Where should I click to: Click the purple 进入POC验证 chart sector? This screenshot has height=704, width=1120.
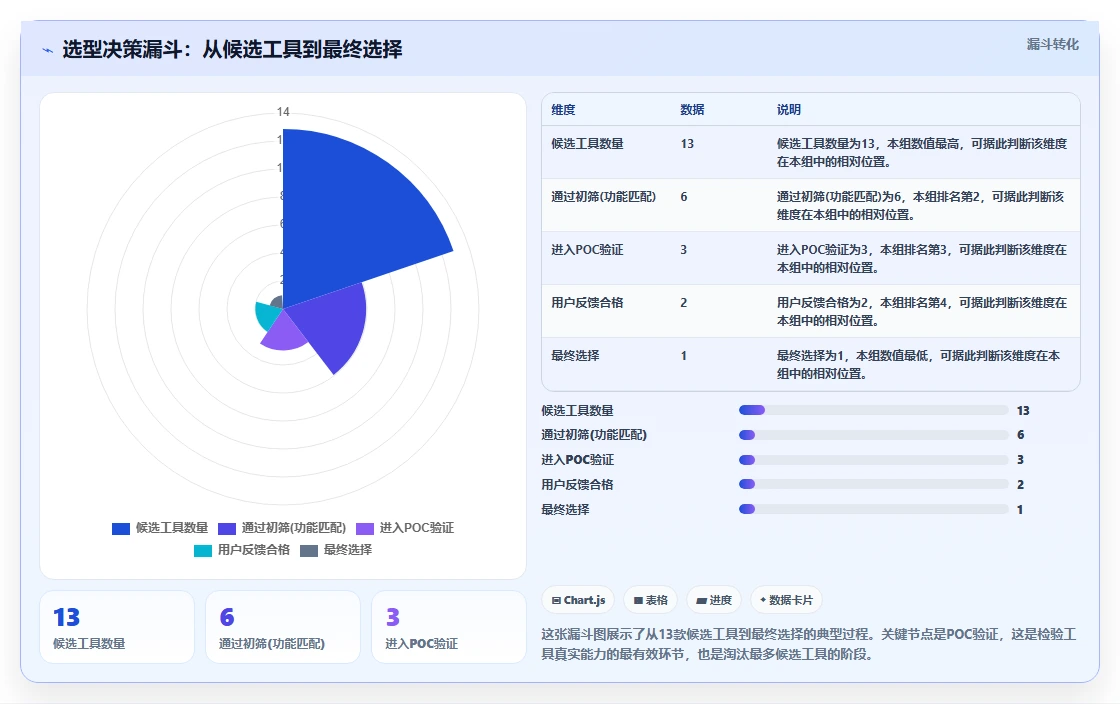[x=284, y=333]
